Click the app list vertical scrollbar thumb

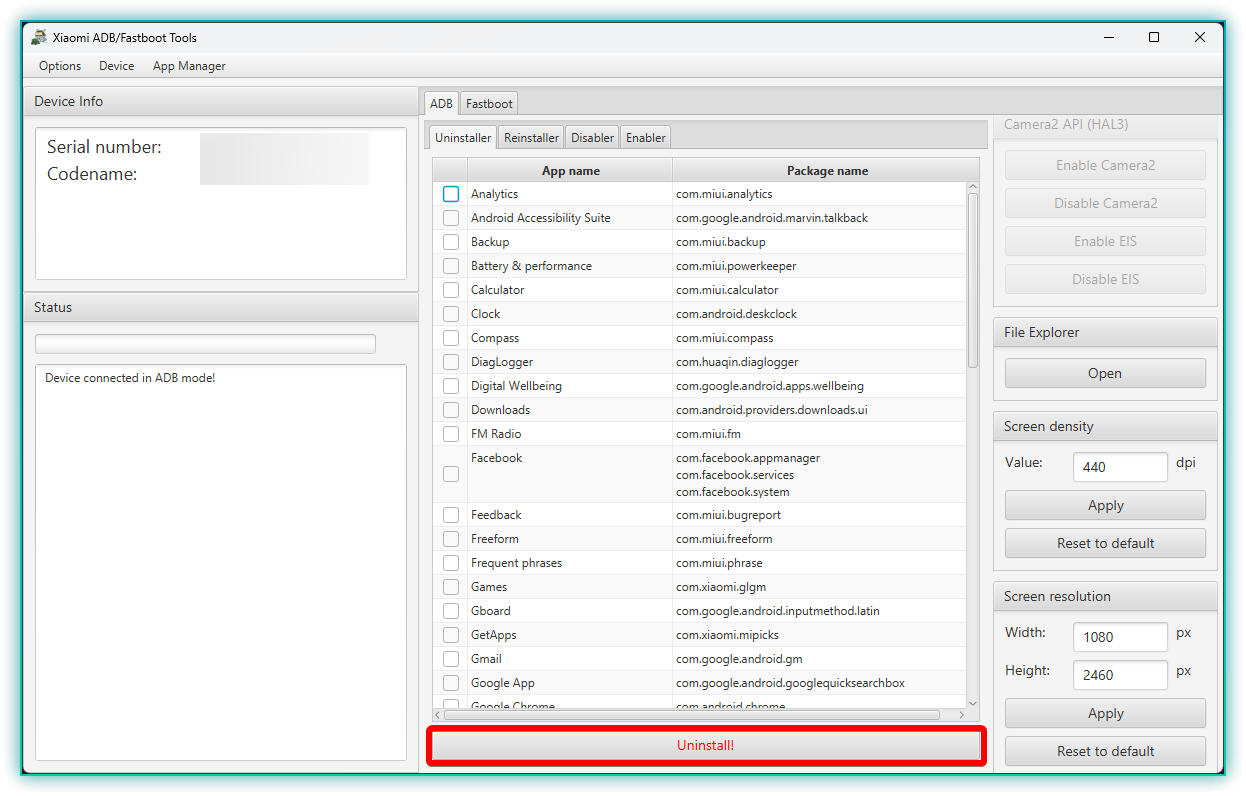pos(973,281)
